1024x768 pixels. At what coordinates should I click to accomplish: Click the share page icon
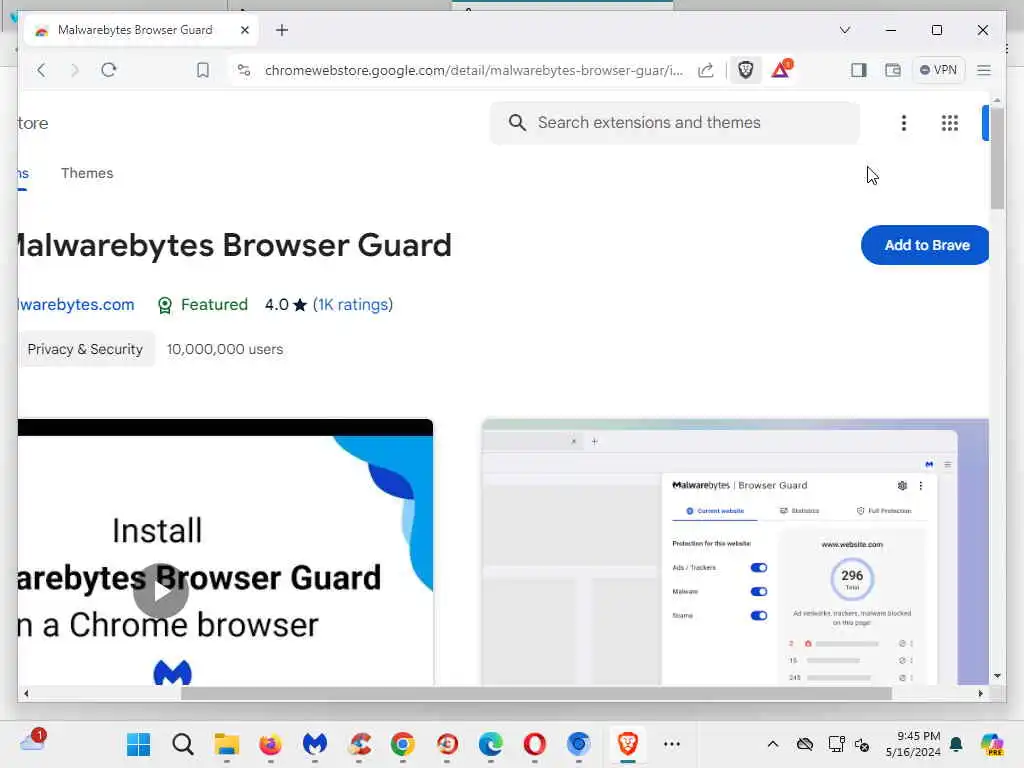(x=705, y=70)
